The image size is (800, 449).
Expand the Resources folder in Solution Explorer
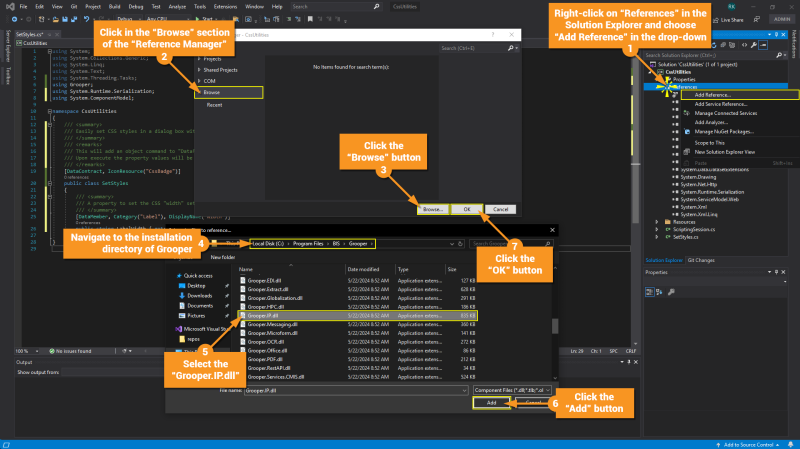click(x=657, y=222)
